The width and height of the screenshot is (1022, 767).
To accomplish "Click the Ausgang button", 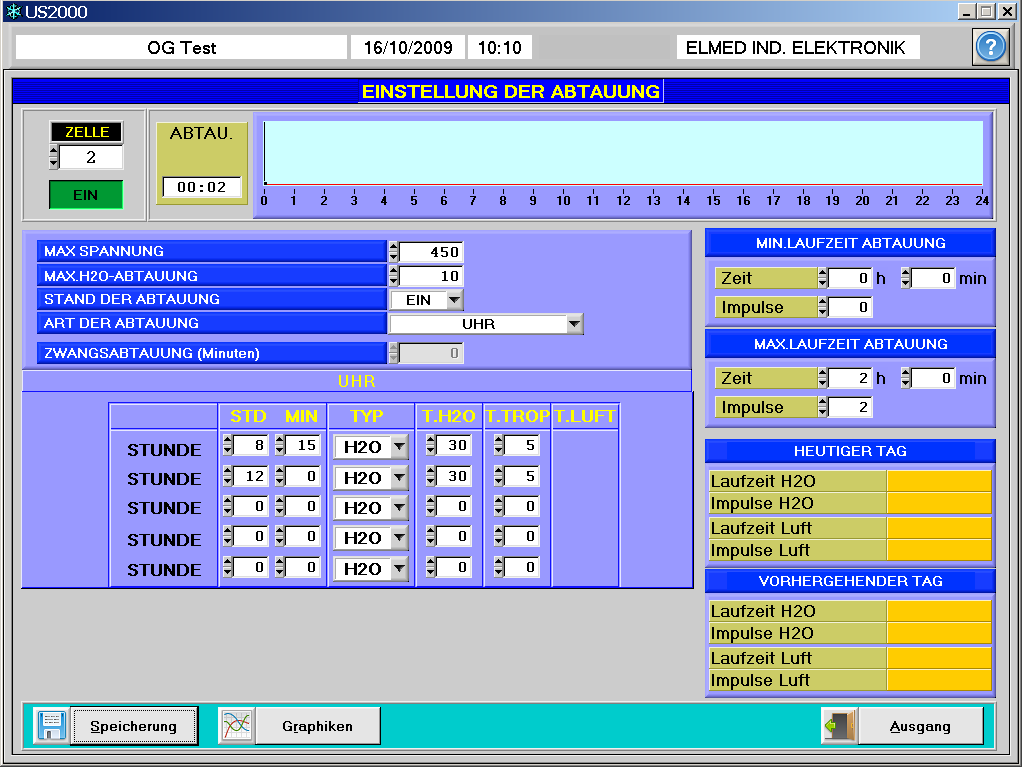I will (920, 726).
